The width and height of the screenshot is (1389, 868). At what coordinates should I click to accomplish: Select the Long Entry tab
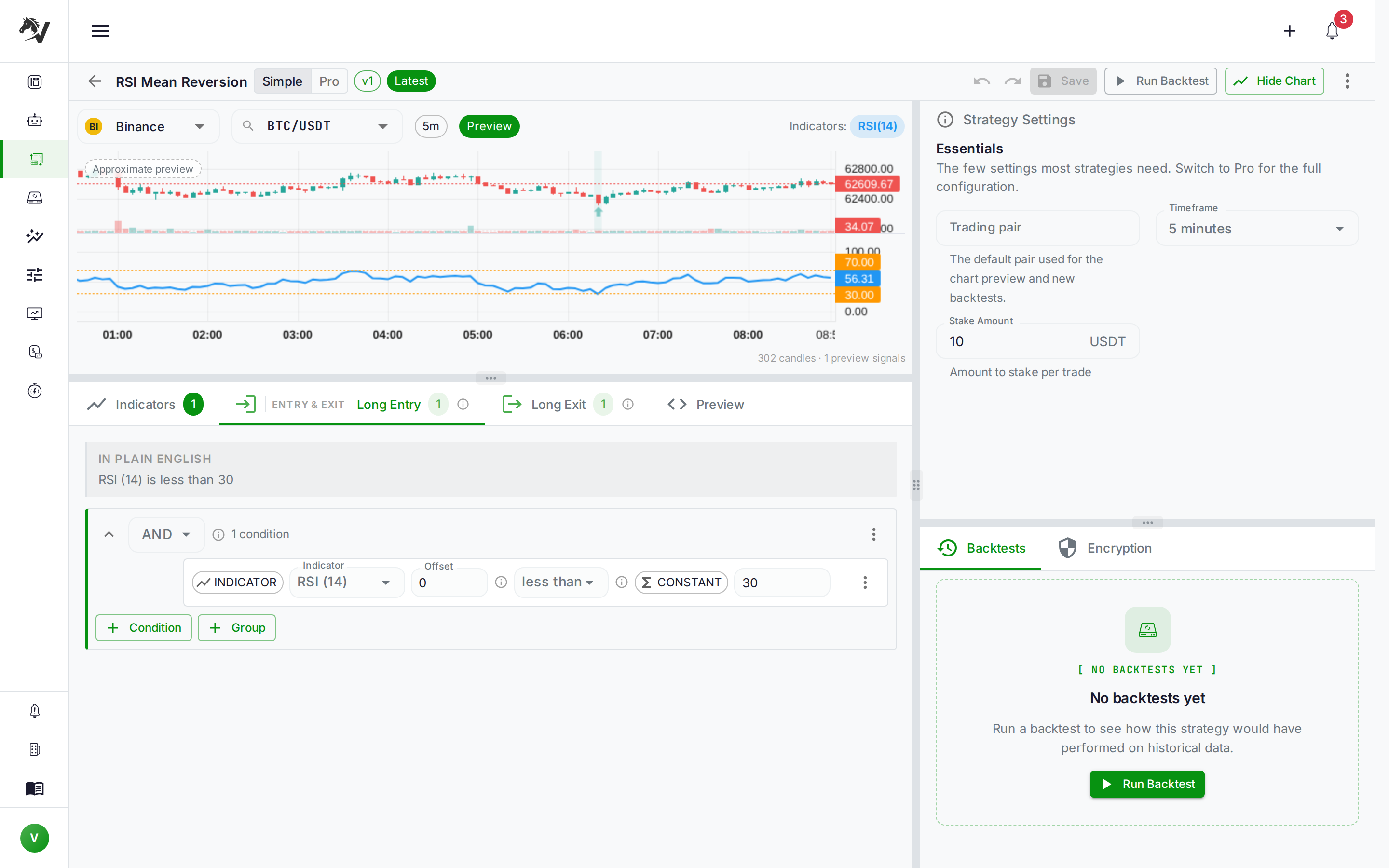pyautogui.click(x=352, y=404)
